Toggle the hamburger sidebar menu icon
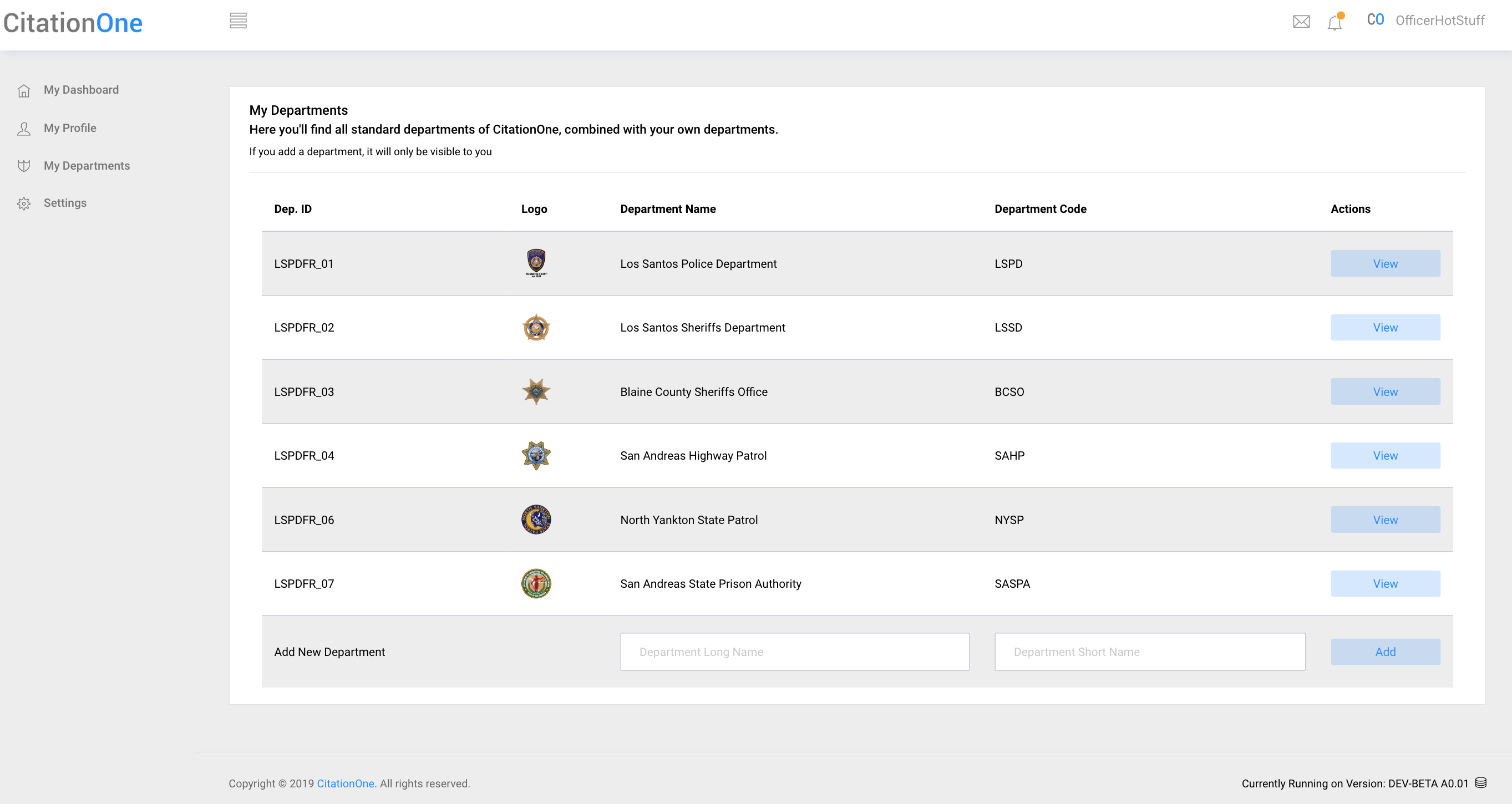The width and height of the screenshot is (1512, 804). point(238,21)
